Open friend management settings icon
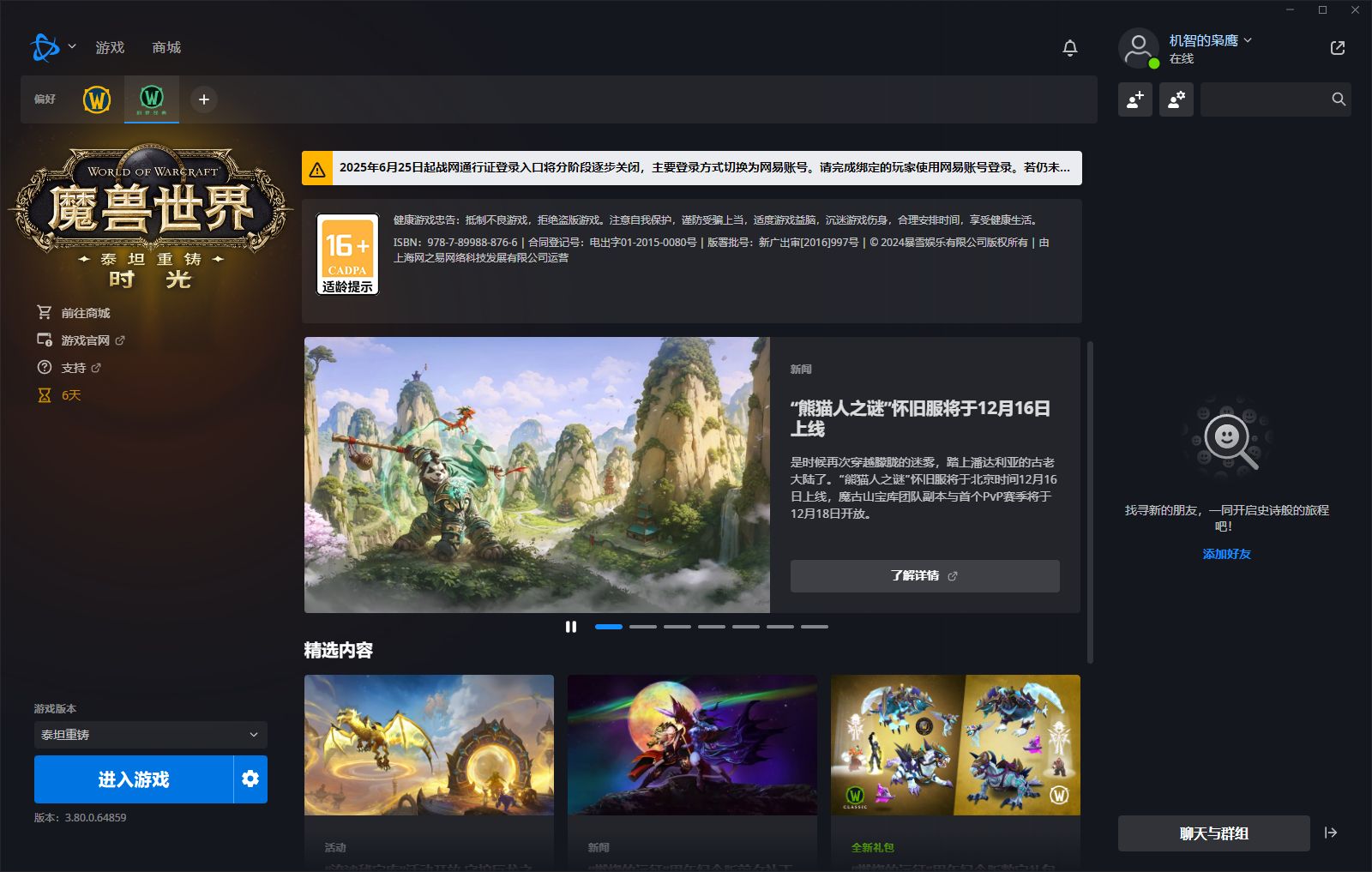Image resolution: width=1372 pixels, height=872 pixels. (1176, 99)
